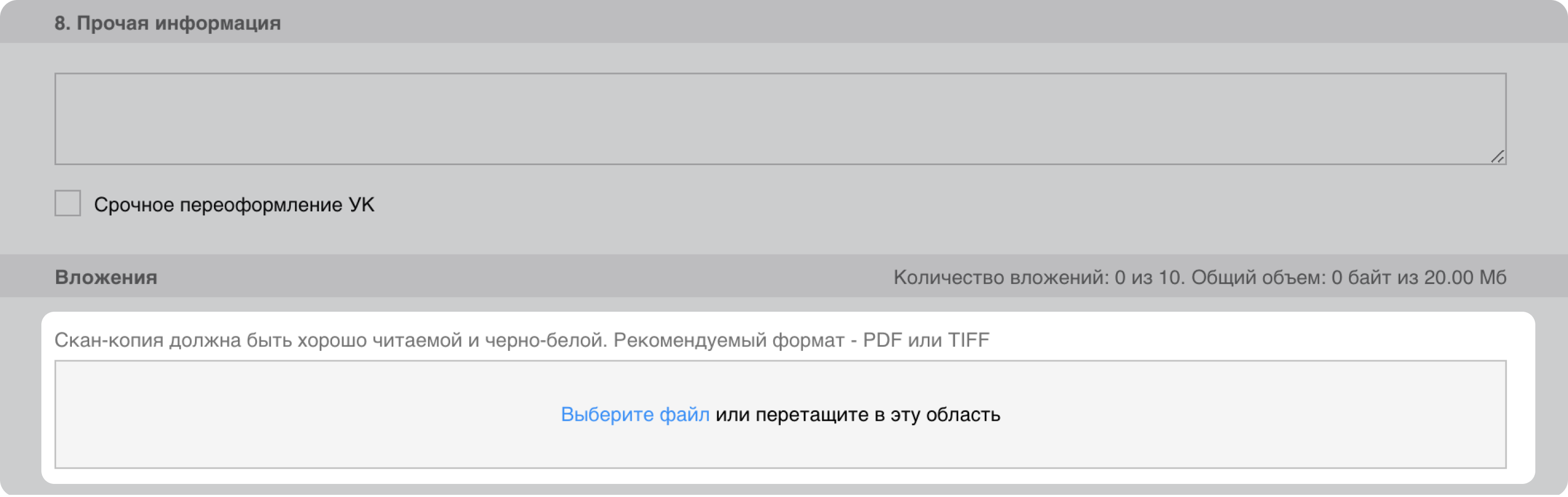
Task: Click the text area resize handle
Action: (x=1497, y=157)
